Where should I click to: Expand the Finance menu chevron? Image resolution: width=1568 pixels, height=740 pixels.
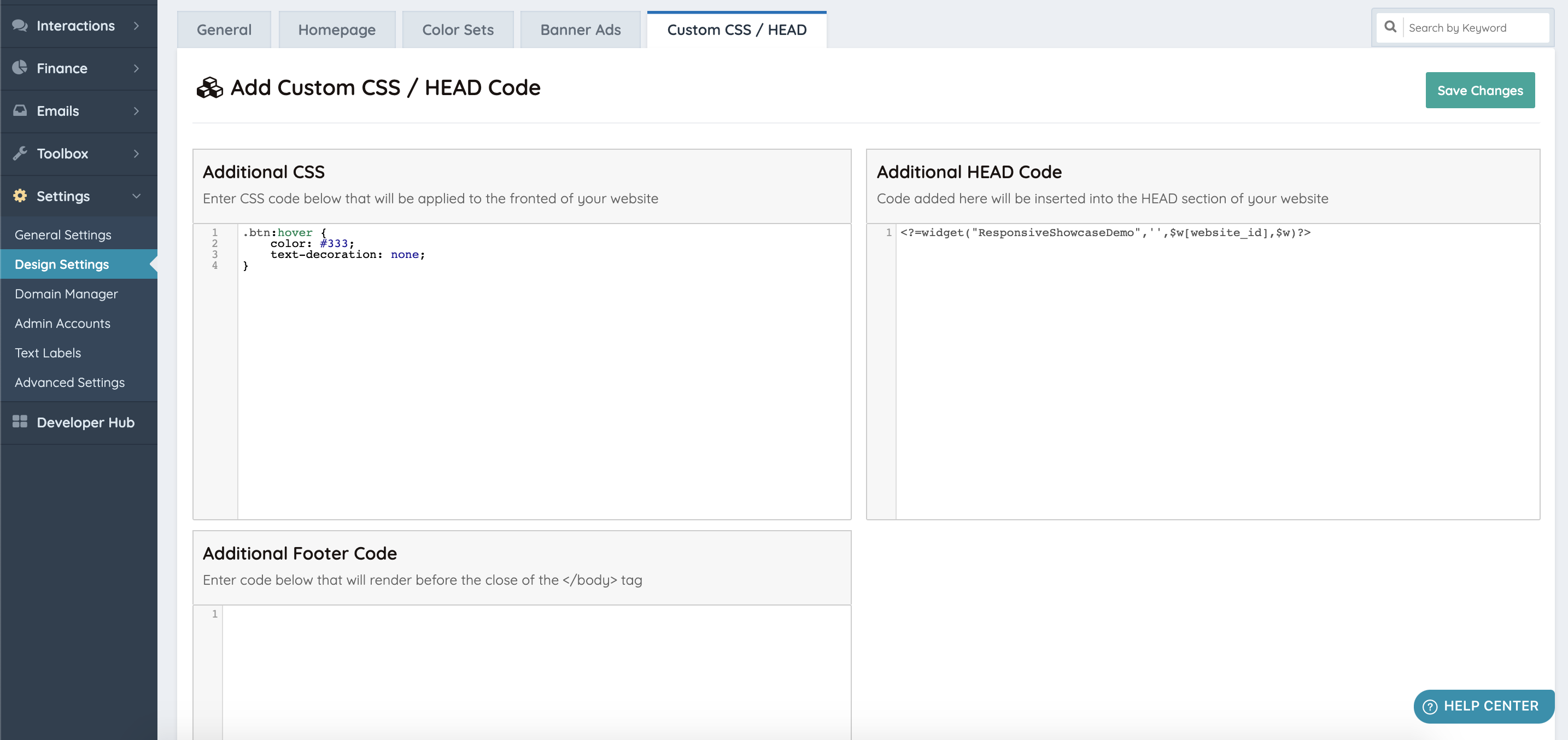[136, 68]
